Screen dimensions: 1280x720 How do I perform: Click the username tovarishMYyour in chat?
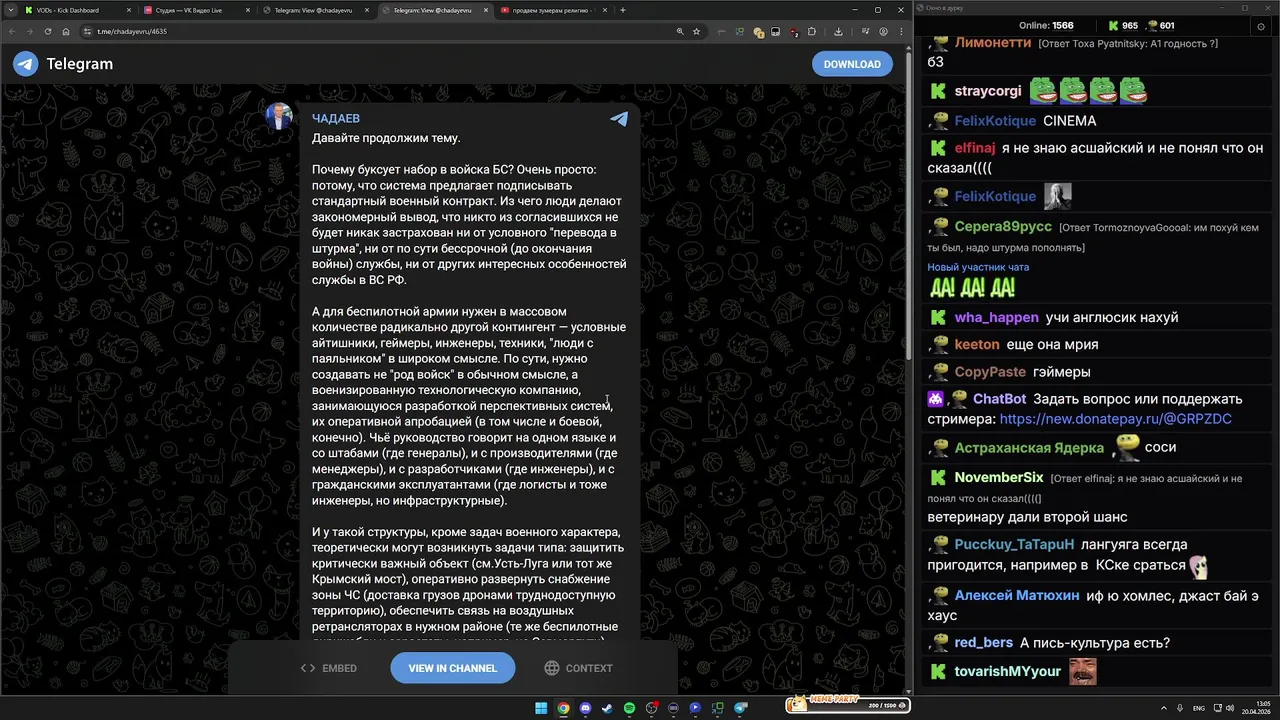[1007, 671]
